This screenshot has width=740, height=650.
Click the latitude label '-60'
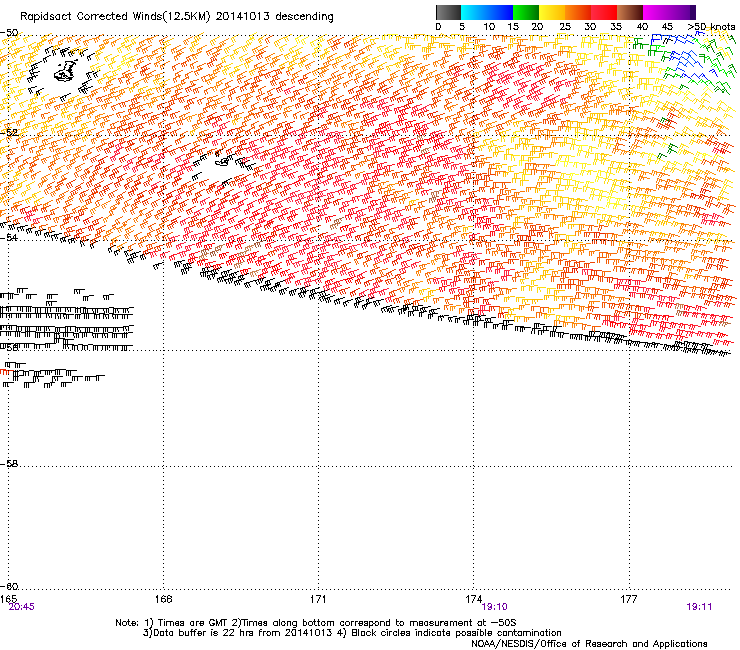click(9, 586)
